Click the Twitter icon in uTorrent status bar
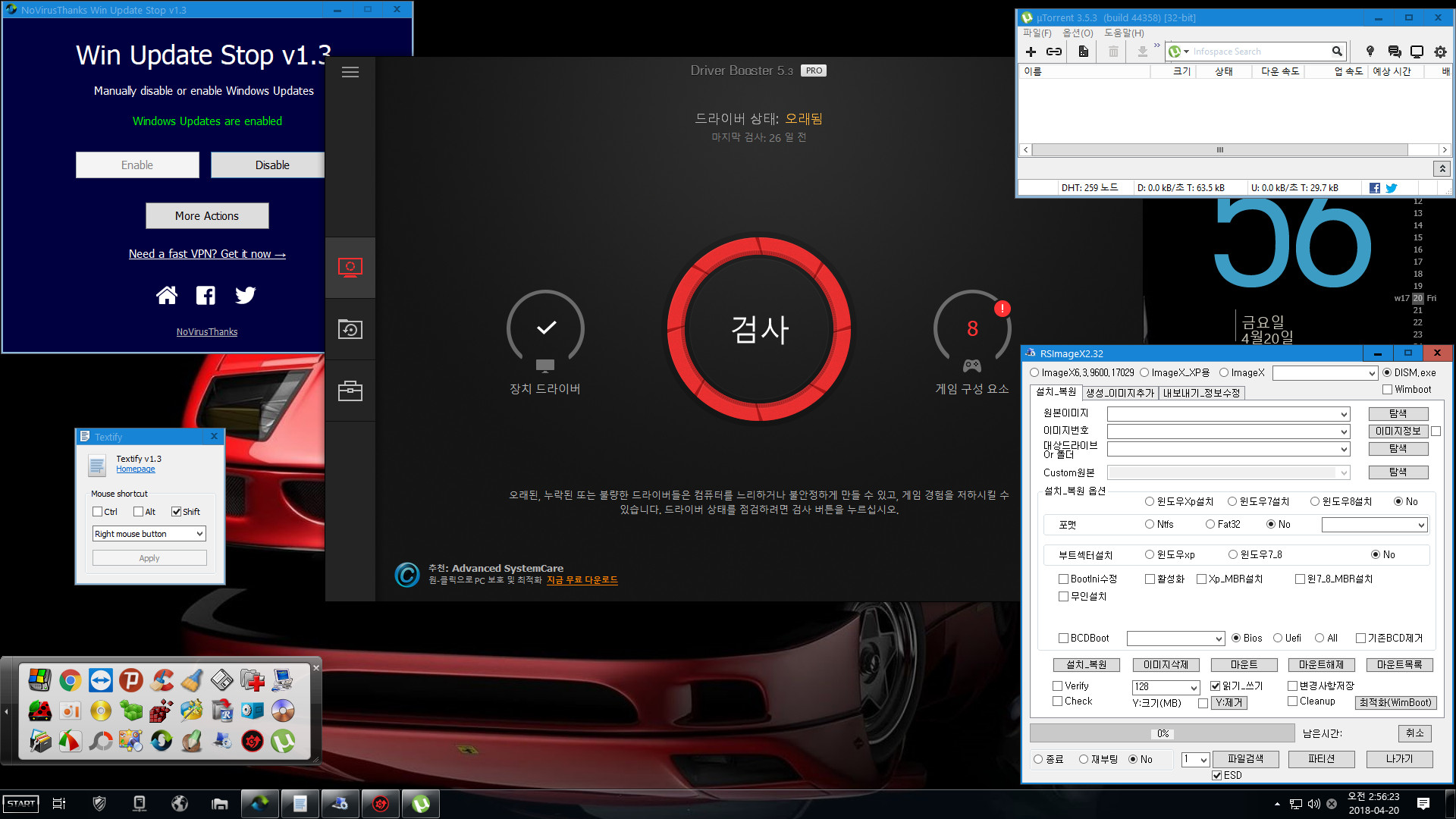1456x819 pixels. pyautogui.click(x=1391, y=188)
